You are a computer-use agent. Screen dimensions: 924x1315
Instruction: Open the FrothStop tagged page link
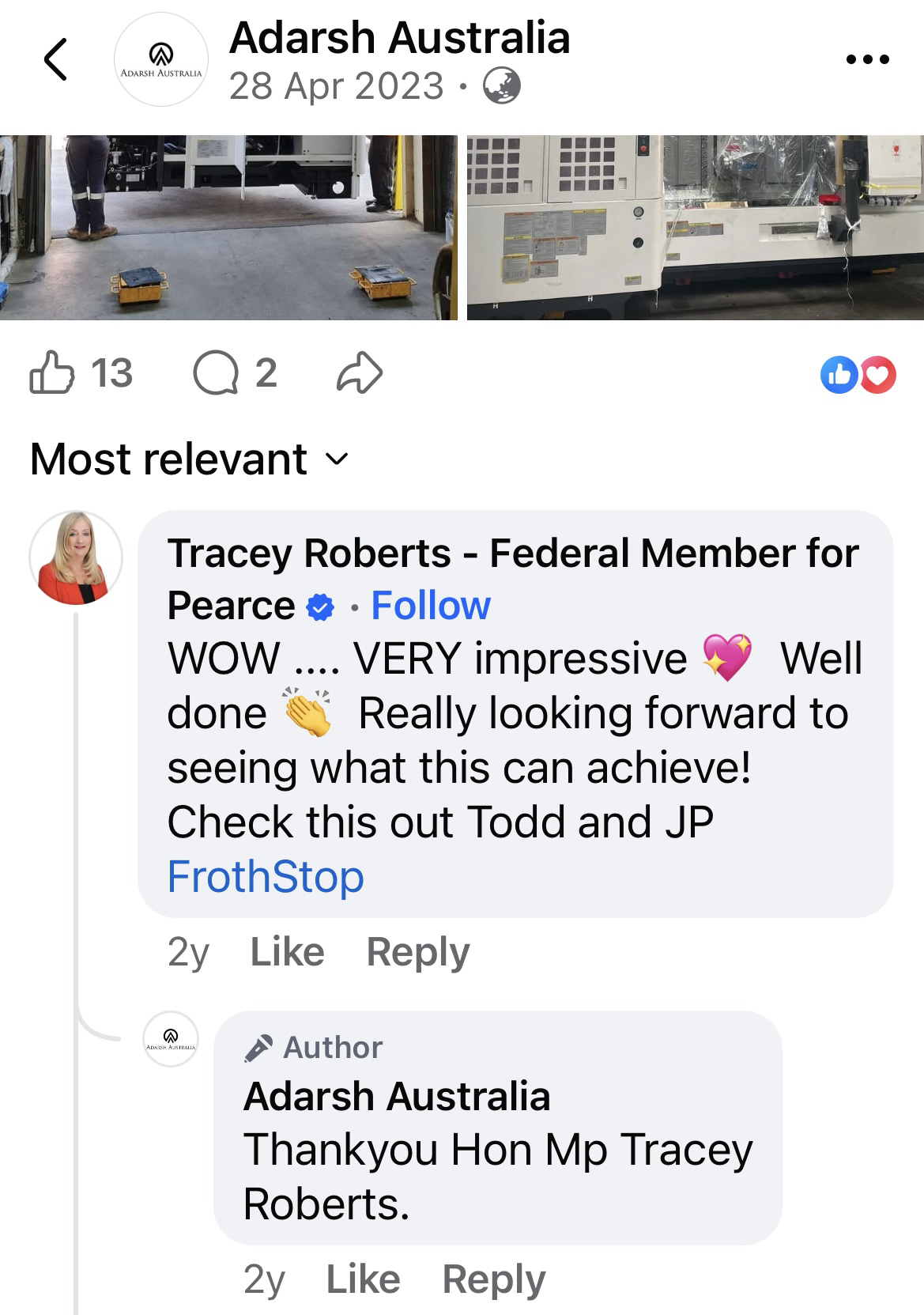tap(266, 877)
